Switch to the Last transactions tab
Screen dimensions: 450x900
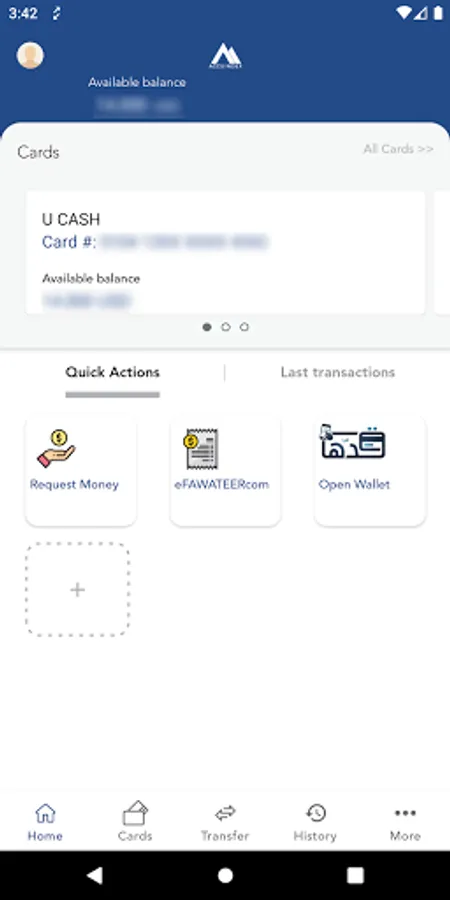click(338, 372)
